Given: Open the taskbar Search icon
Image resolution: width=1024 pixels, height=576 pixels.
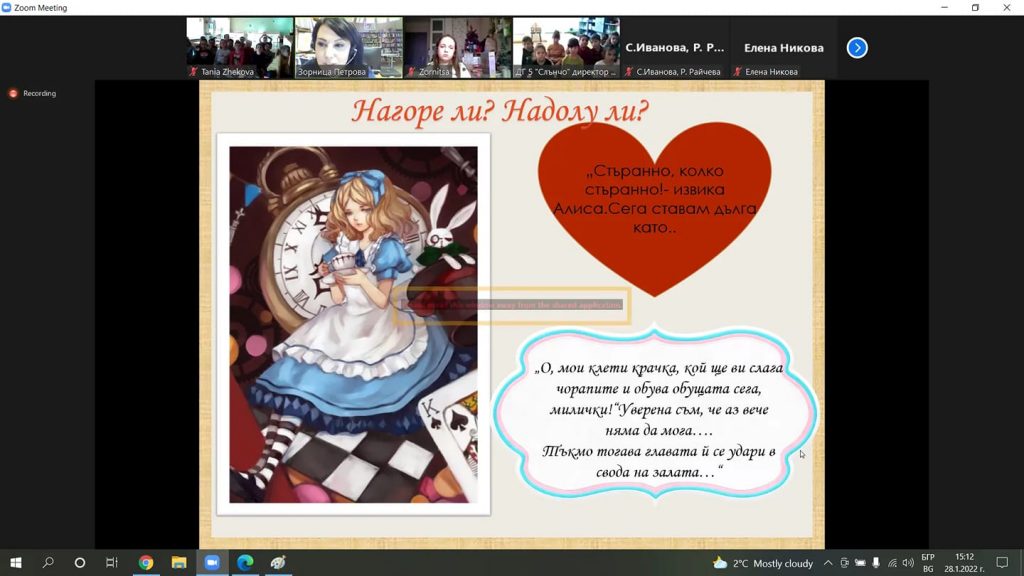Looking at the screenshot, I should (48, 562).
